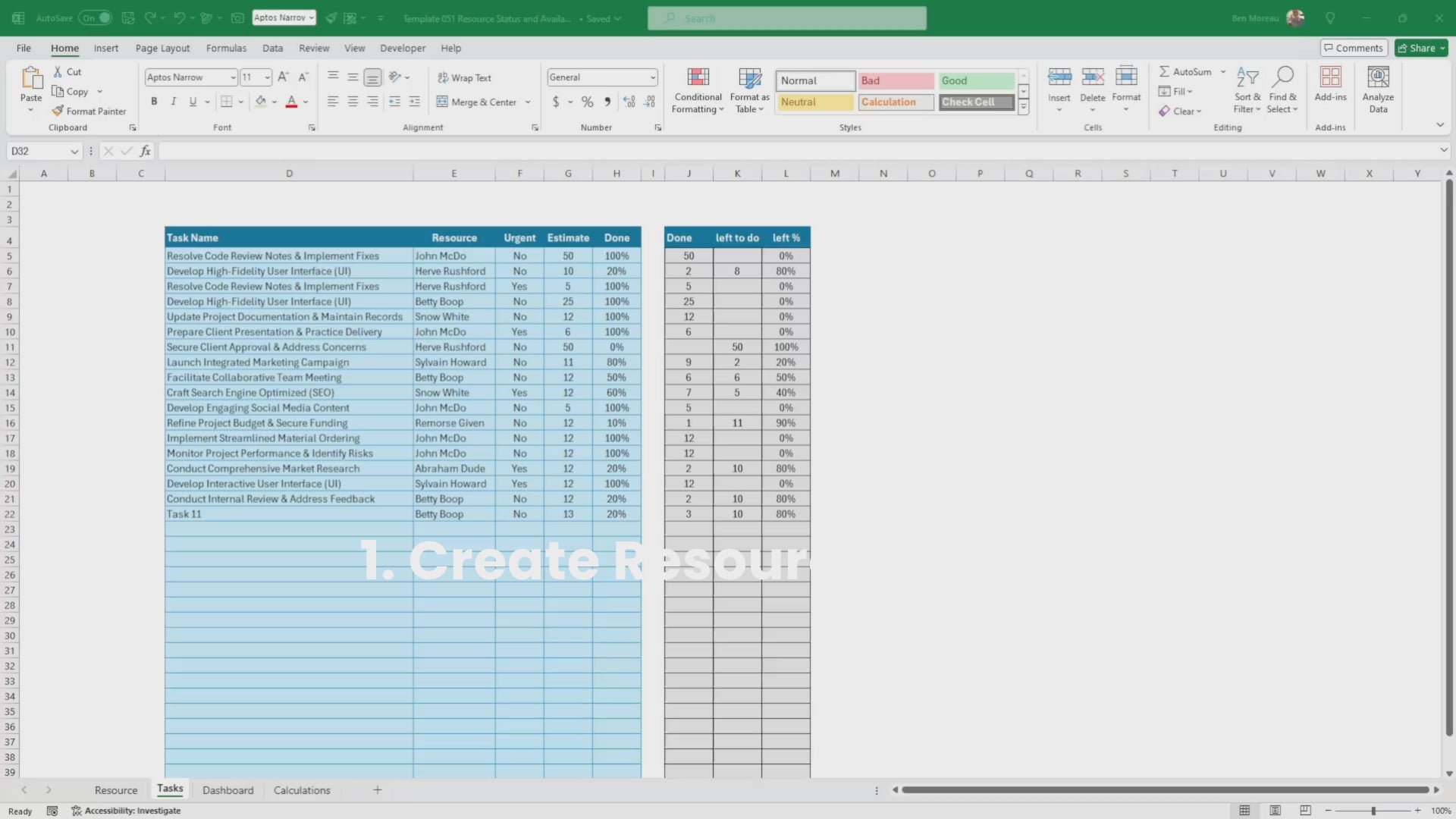Click the Sort & Filter icon
Screen dimensions: 1456x819
1247,78
